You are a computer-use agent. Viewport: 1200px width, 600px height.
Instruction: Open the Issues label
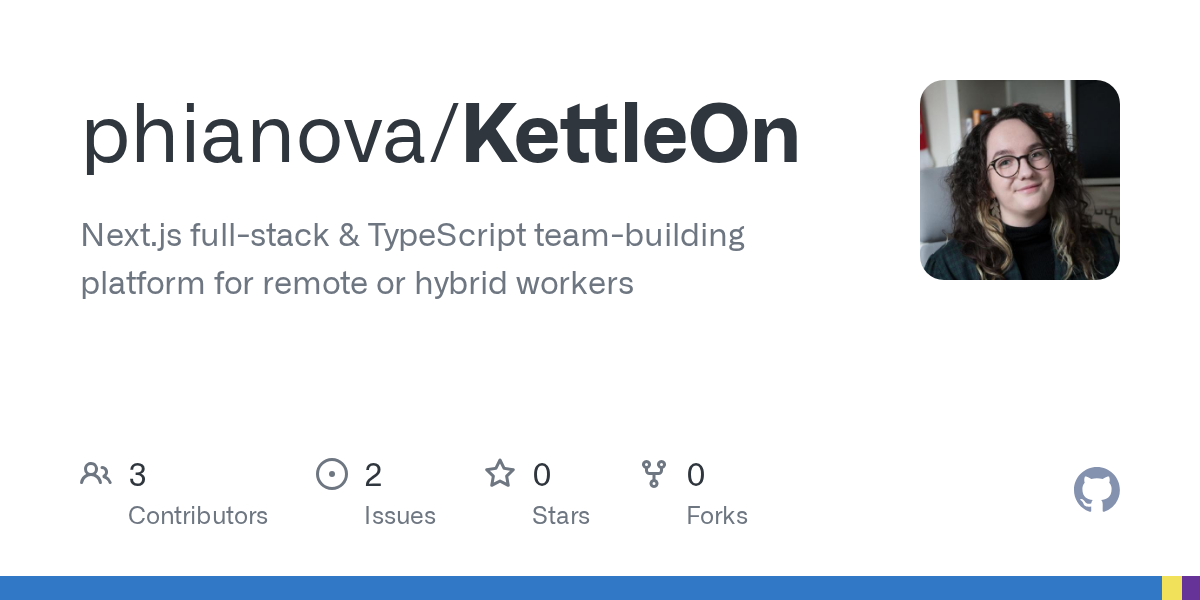pos(400,516)
